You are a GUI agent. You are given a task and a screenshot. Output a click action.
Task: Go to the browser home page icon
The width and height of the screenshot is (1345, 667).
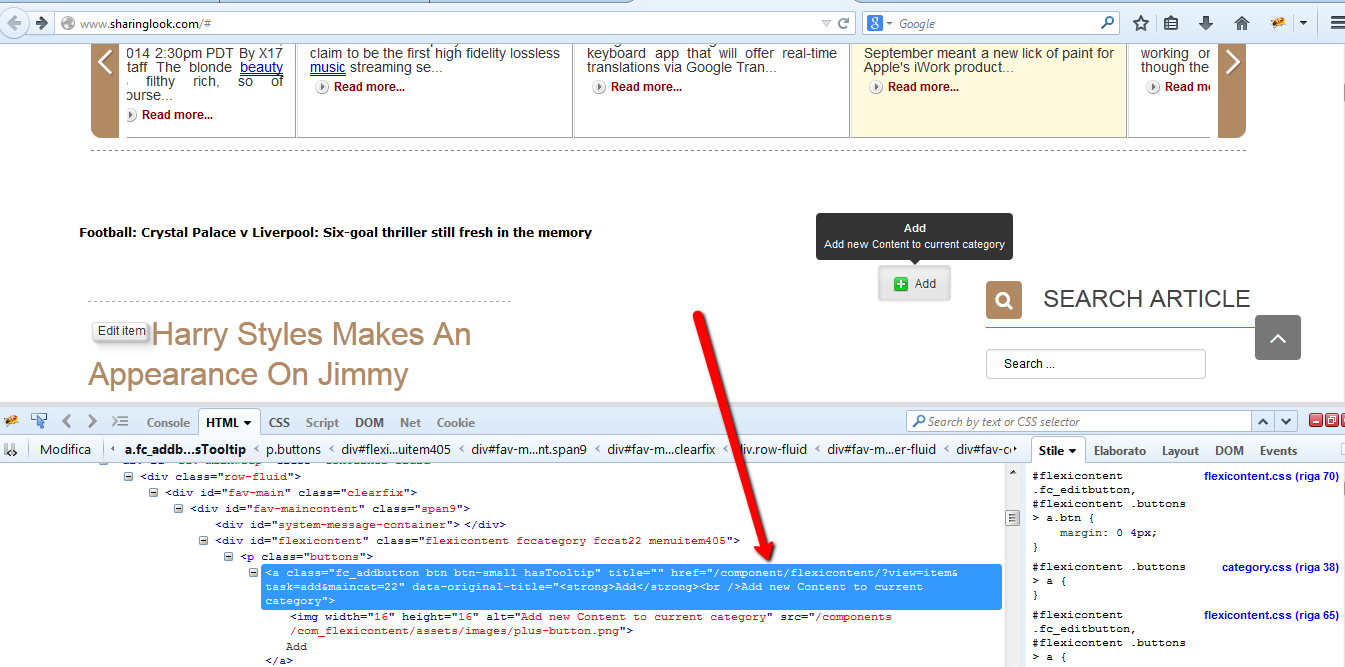(x=1242, y=23)
